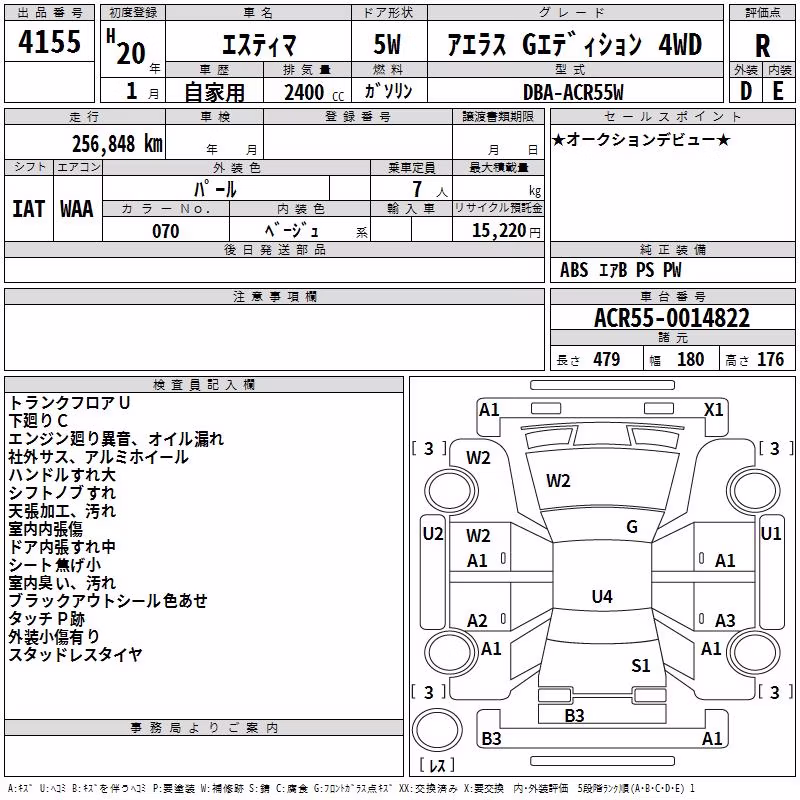Select chassis number ACR55-0014822
Image resolution: width=800 pixels, height=800 pixels.
pos(672,318)
